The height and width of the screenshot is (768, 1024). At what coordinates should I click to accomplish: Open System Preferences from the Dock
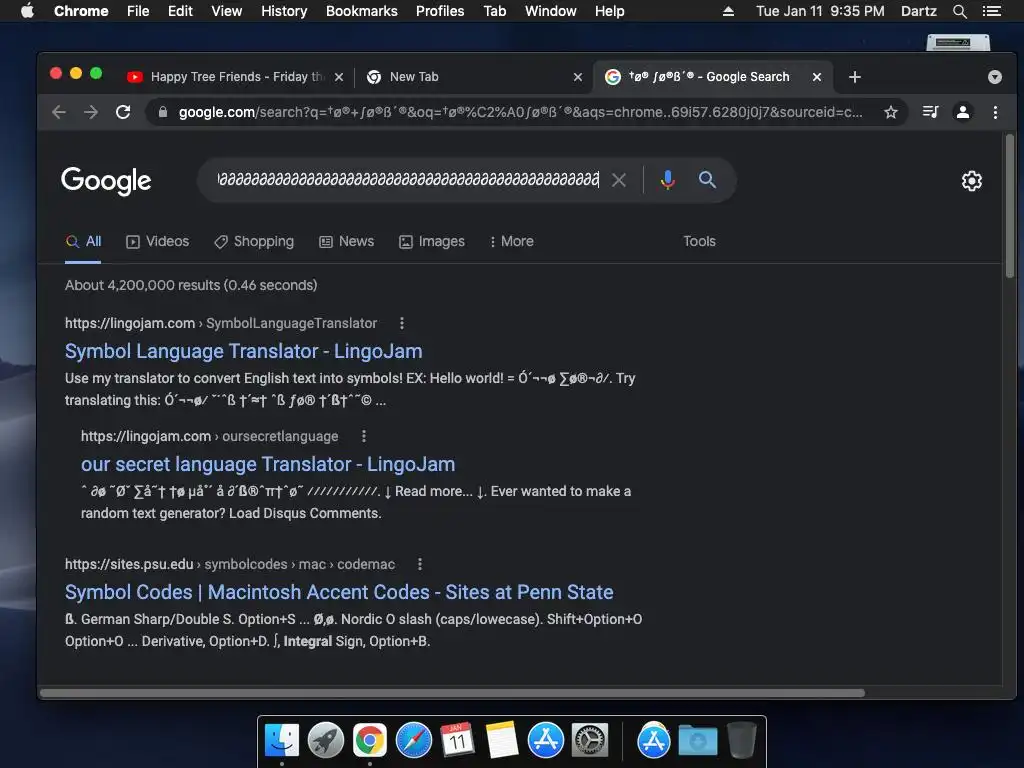click(590, 741)
